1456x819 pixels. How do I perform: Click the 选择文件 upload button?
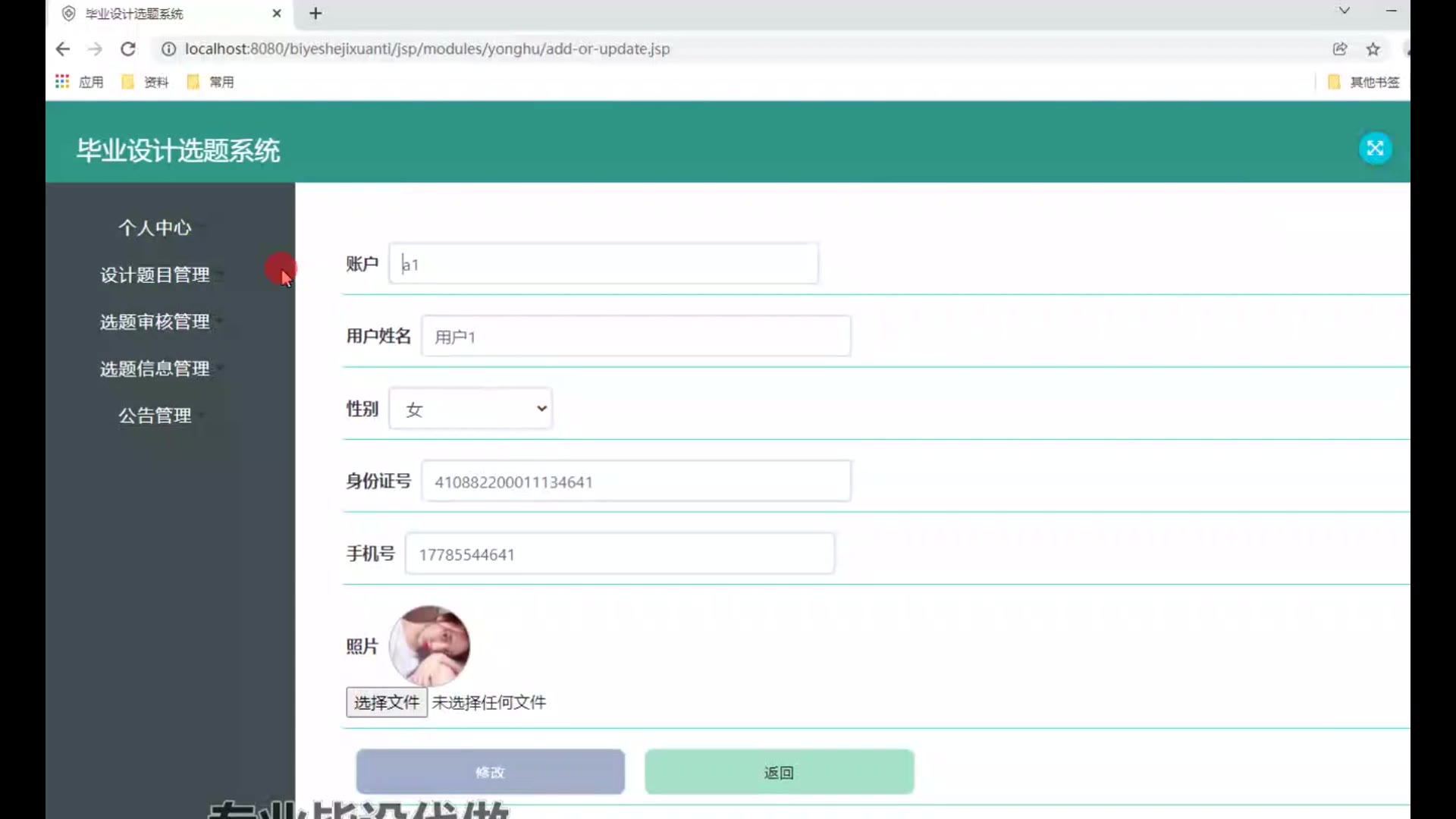pyautogui.click(x=386, y=702)
